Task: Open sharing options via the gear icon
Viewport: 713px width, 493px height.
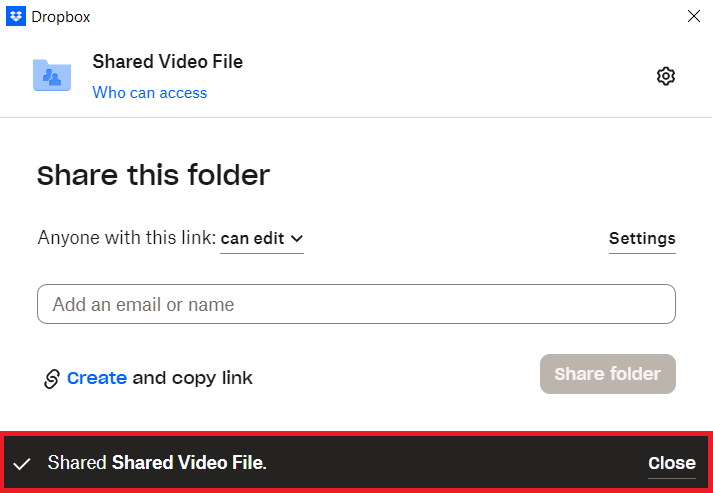Action: pyautogui.click(x=666, y=76)
